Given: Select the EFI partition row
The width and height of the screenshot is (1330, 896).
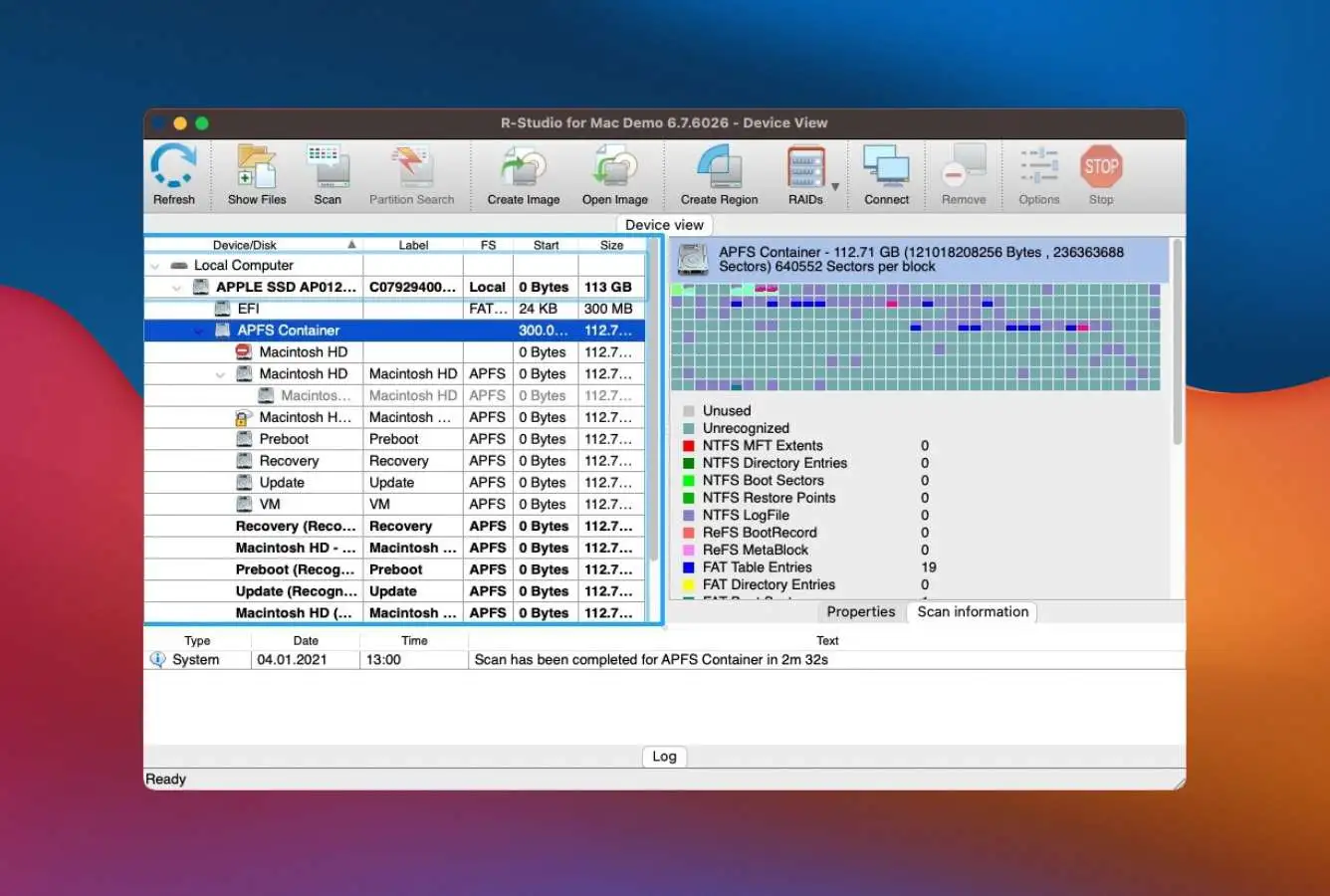Looking at the screenshot, I should tap(395, 309).
